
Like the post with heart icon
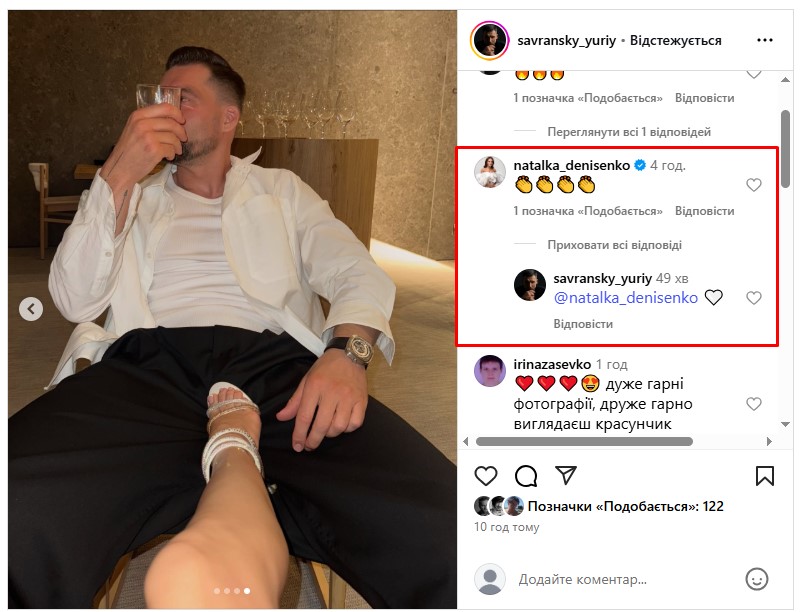coord(486,476)
